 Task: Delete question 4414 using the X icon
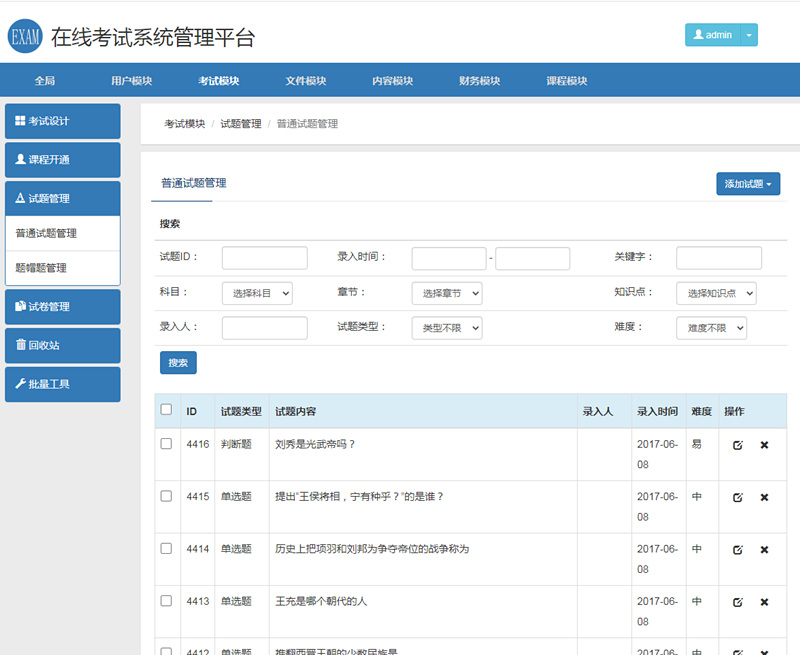(x=764, y=550)
